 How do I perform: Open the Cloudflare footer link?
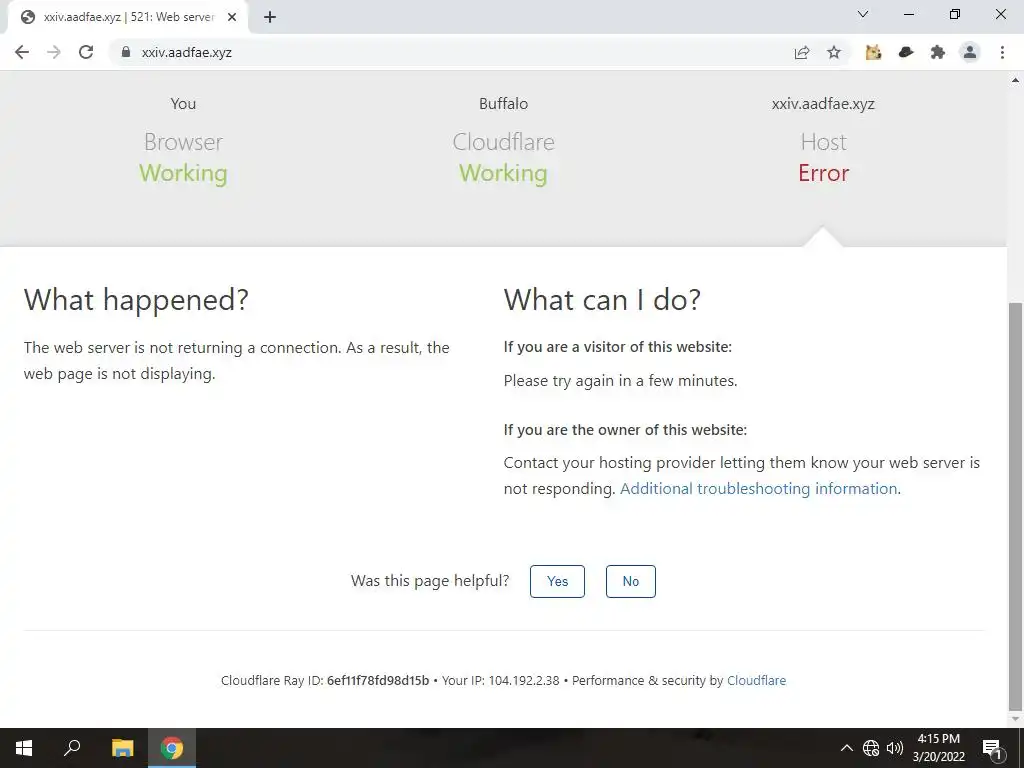pyautogui.click(x=756, y=680)
